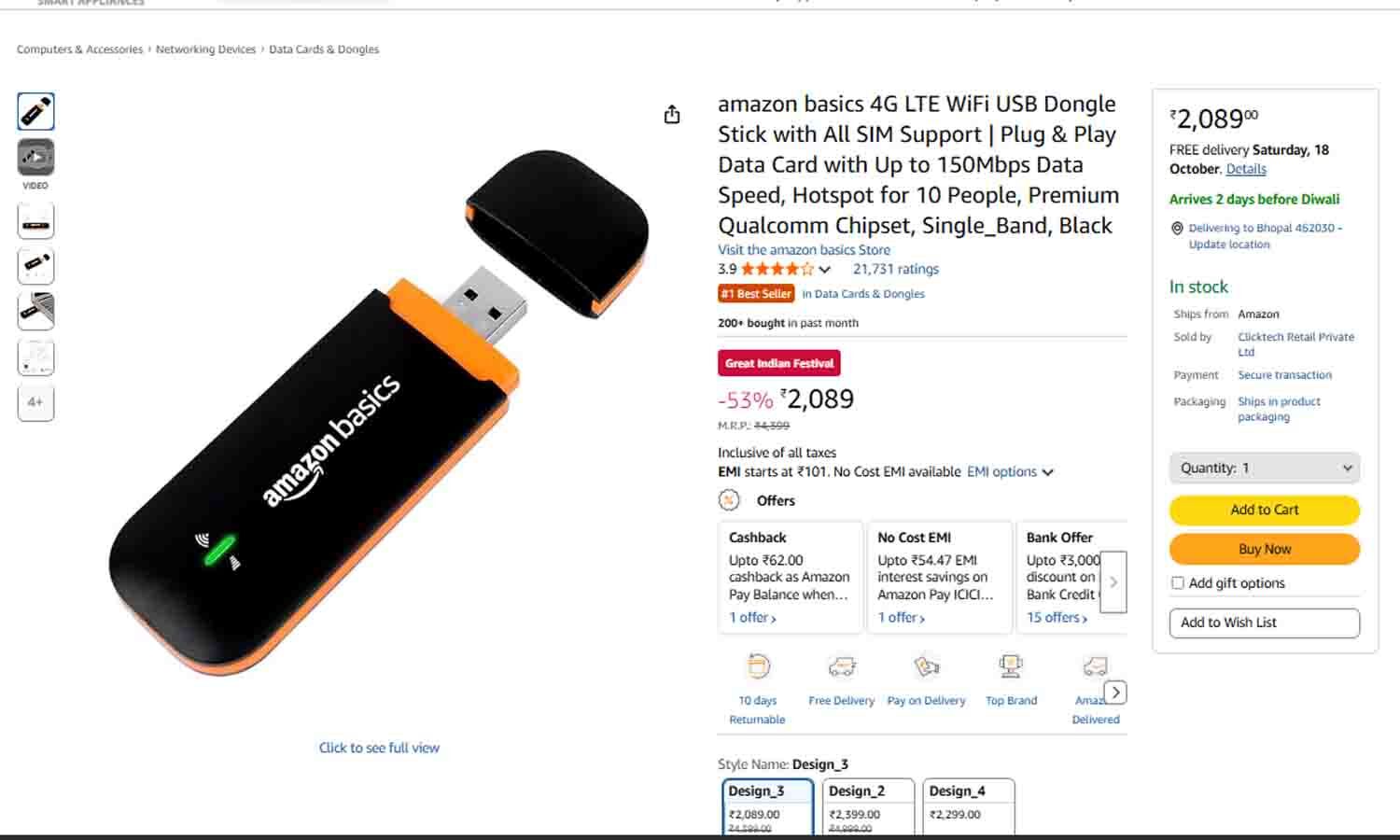Viewport: 1400px width, 840px height.
Task: Select the Design_2 style option
Action: (x=867, y=803)
